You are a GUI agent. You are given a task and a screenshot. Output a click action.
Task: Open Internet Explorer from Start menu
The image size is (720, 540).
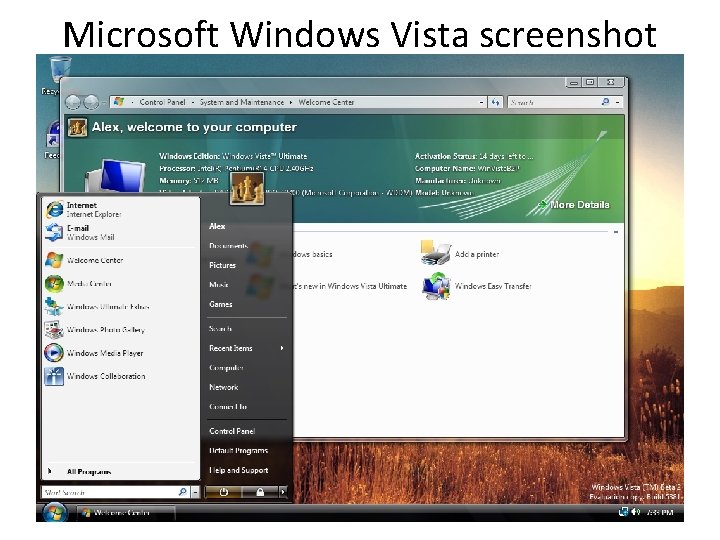tap(120, 209)
